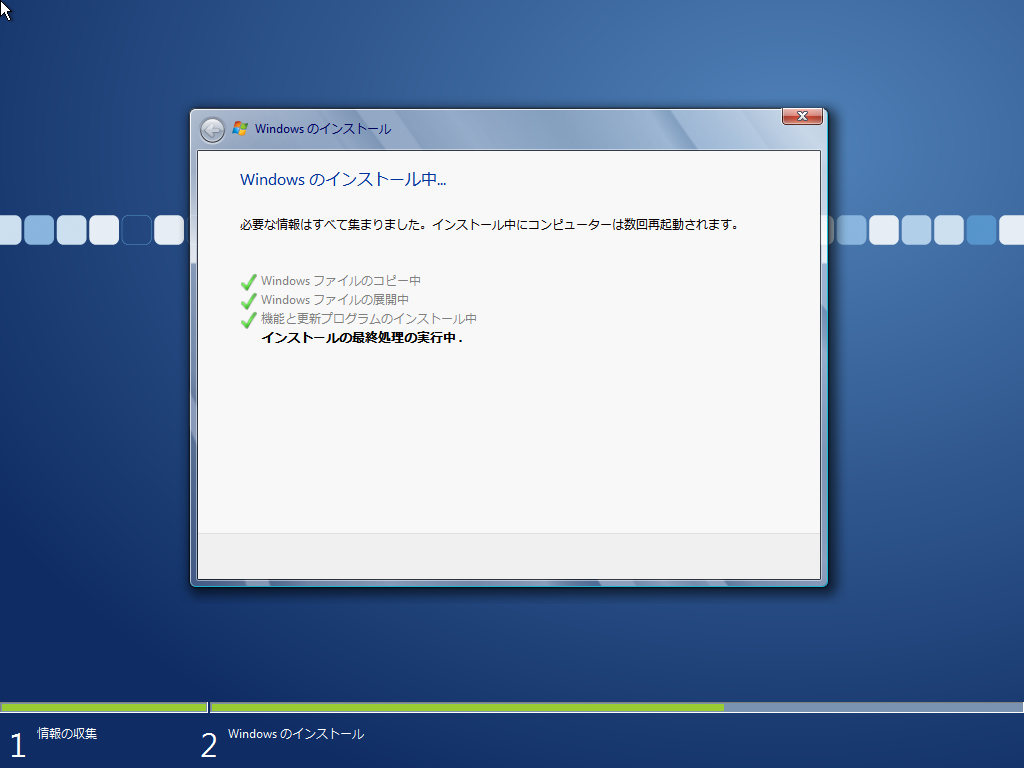Image resolution: width=1024 pixels, height=768 pixels.
Task: Click the heading Windows のインストール中...
Action: point(343,180)
